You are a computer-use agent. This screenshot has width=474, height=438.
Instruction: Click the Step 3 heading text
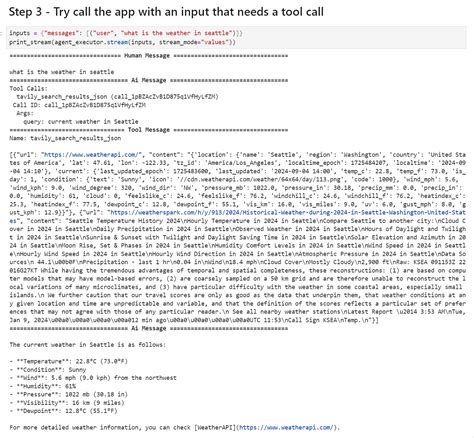point(166,12)
